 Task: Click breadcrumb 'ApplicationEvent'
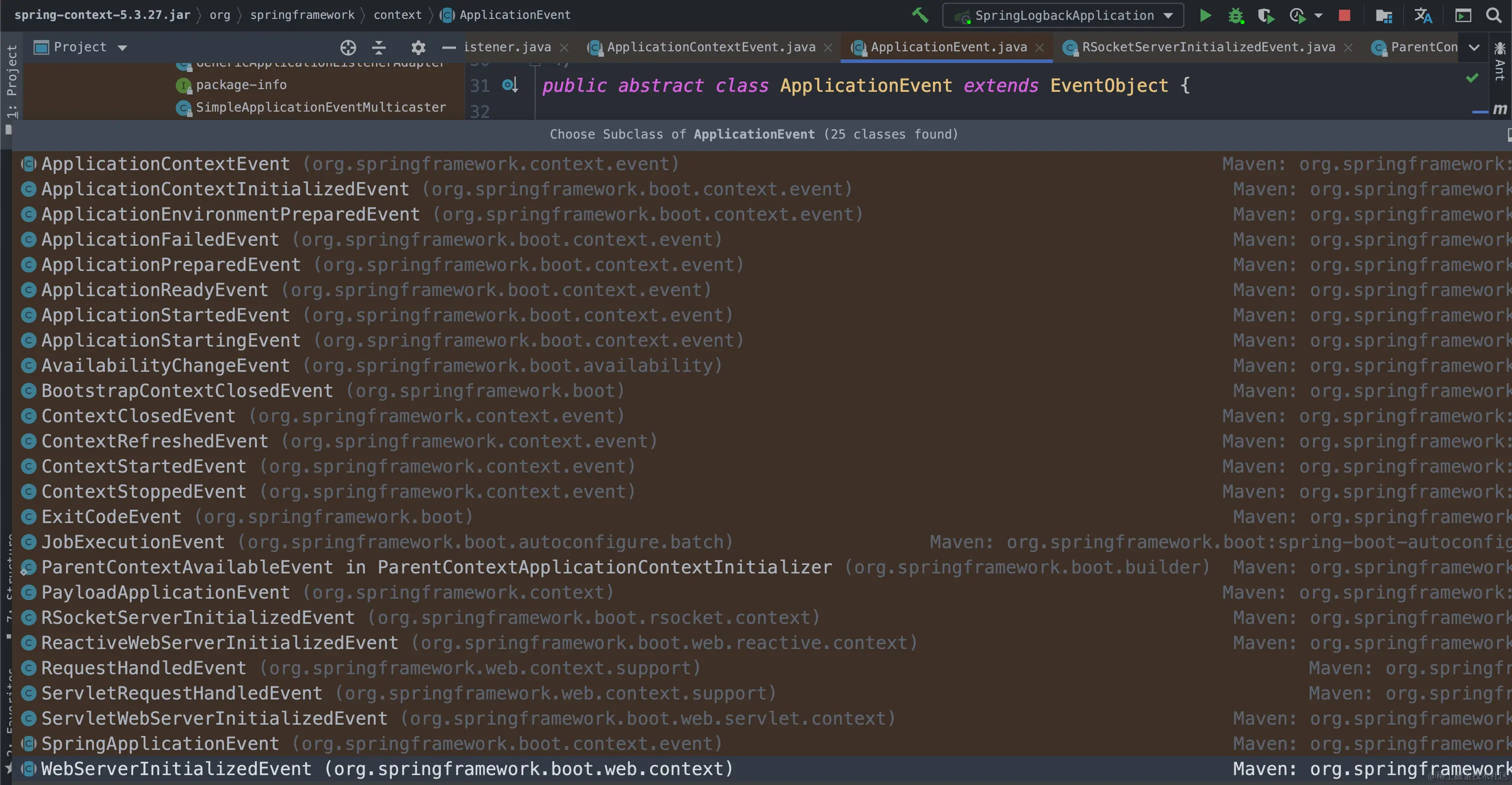tap(505, 14)
